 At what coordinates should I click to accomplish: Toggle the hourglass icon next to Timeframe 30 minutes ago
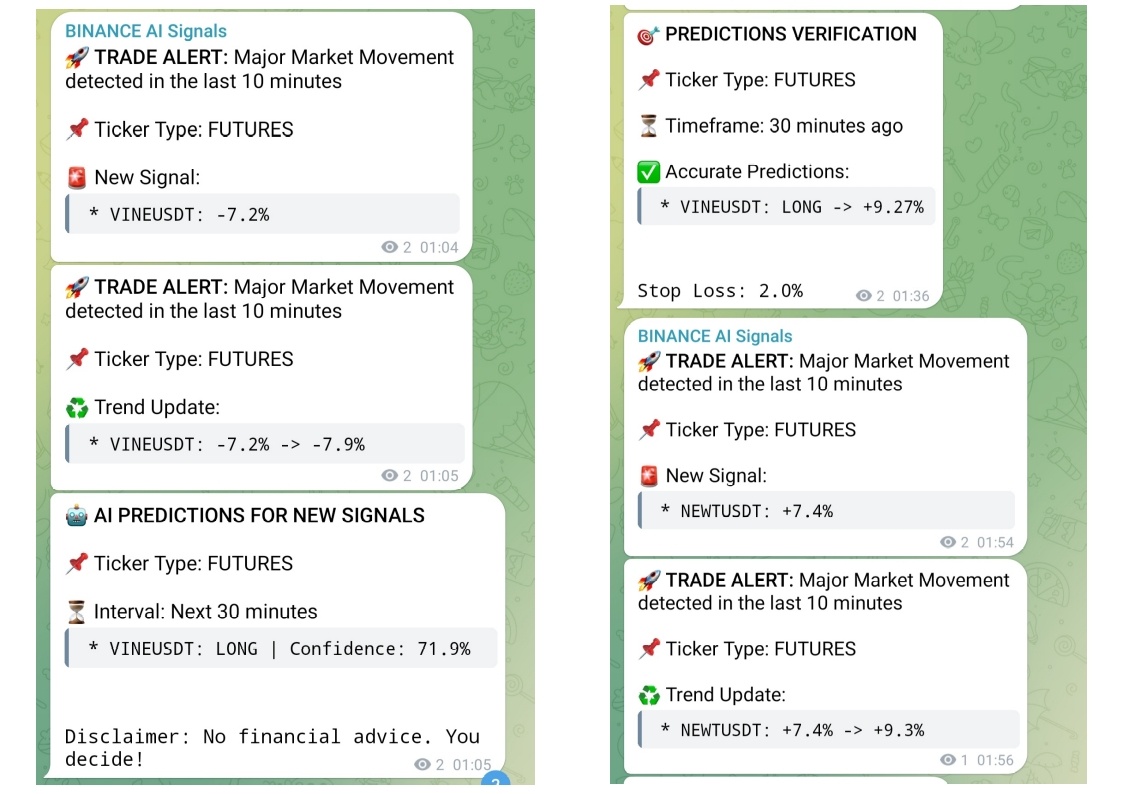pos(647,126)
